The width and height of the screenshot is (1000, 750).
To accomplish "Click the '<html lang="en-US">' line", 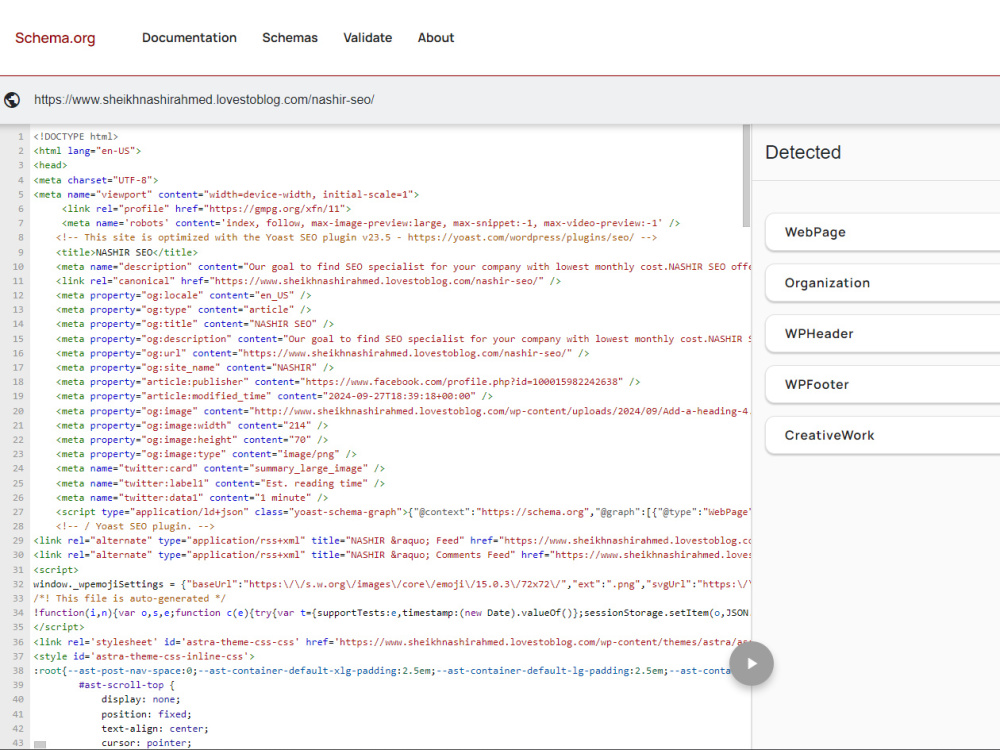I will click(x=87, y=151).
